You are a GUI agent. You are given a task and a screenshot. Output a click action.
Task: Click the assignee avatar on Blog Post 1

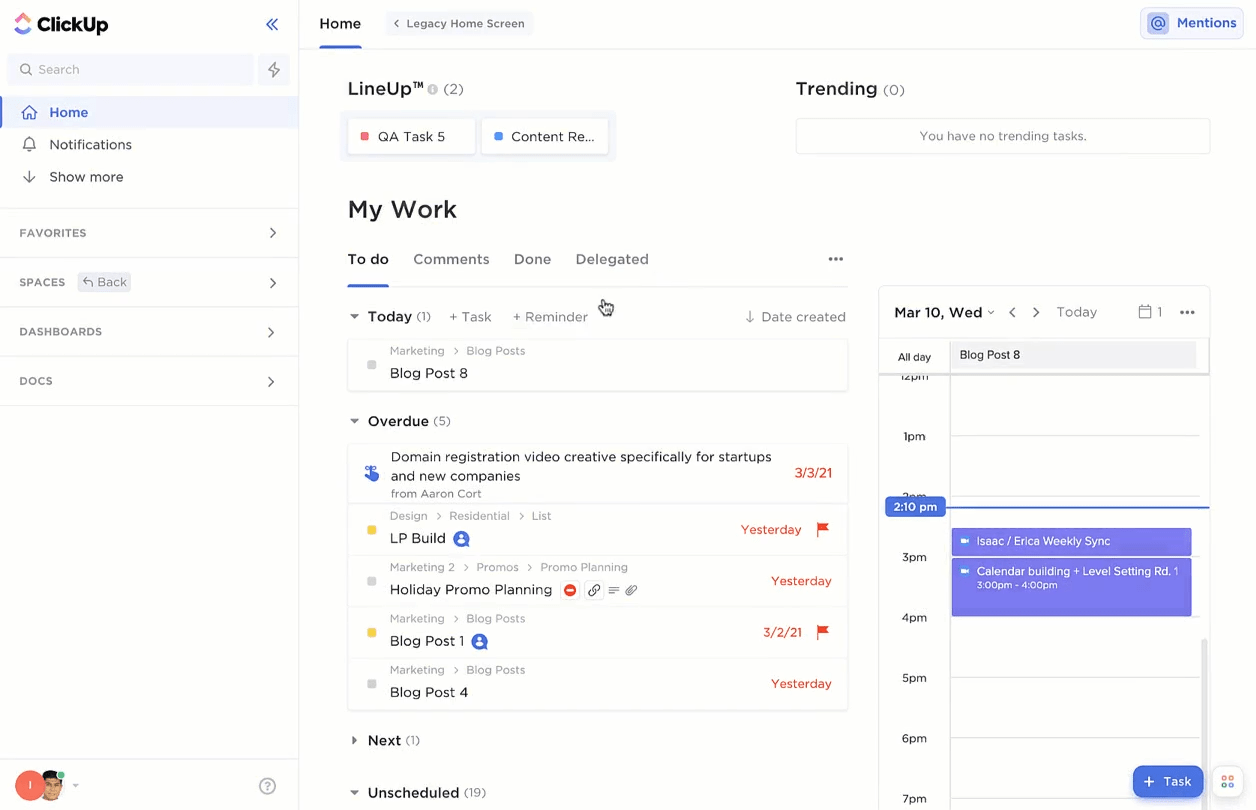pos(479,641)
